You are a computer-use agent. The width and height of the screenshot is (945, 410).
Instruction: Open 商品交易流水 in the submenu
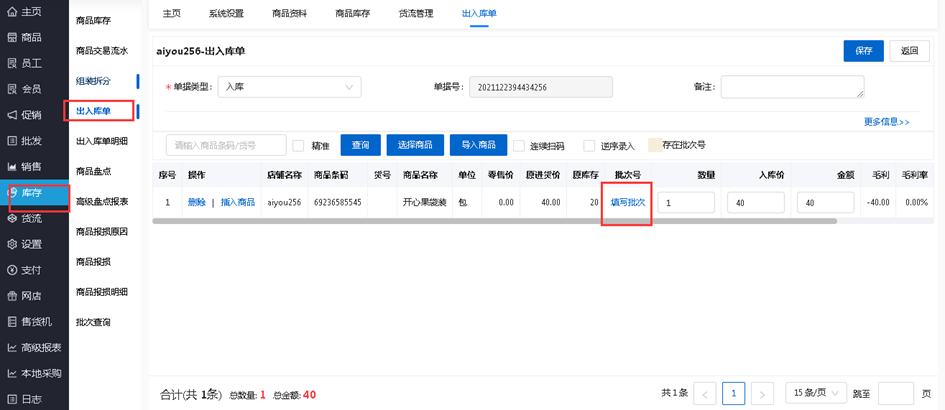102,51
